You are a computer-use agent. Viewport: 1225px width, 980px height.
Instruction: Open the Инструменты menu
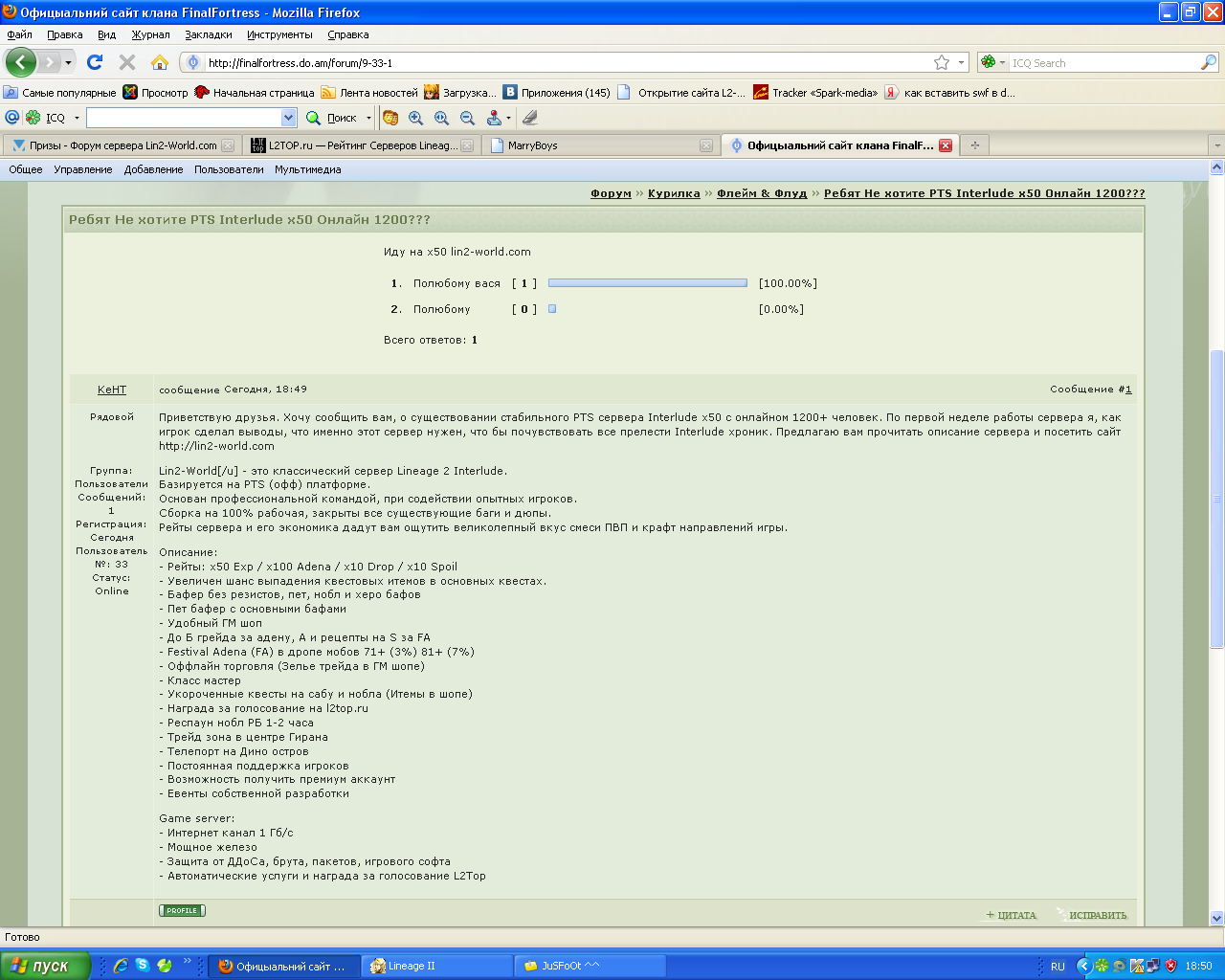click(279, 34)
